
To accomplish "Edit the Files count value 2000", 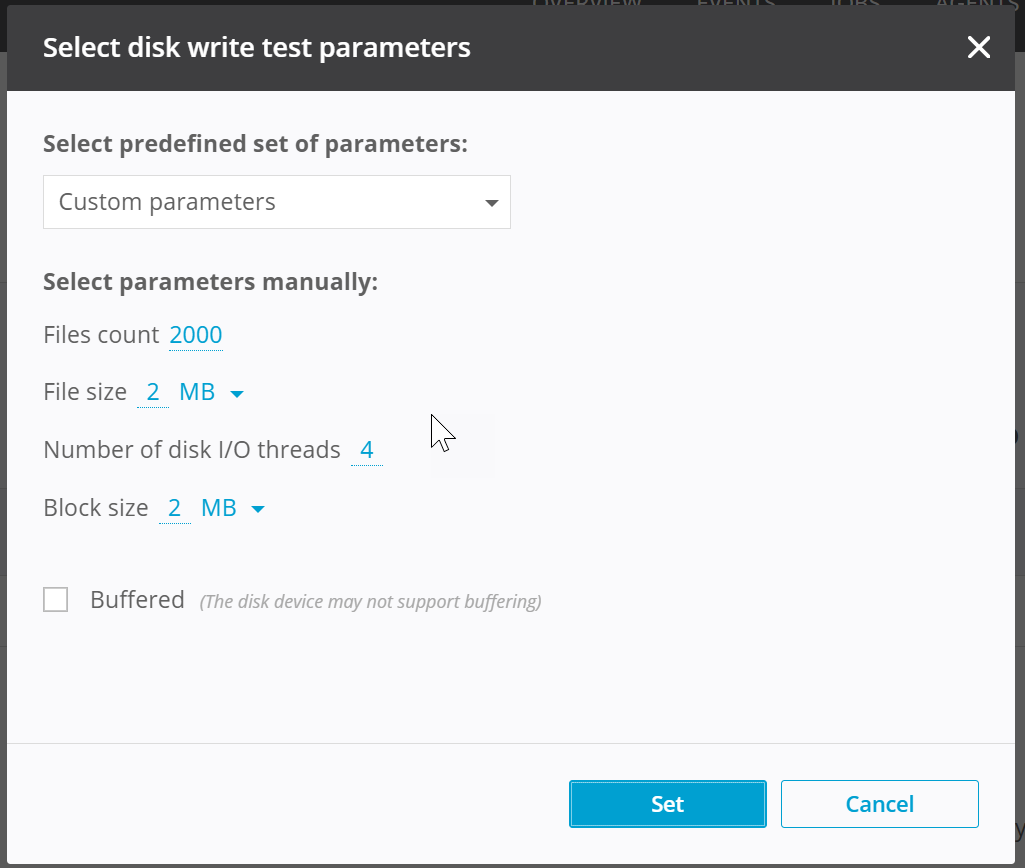I will click(196, 335).
